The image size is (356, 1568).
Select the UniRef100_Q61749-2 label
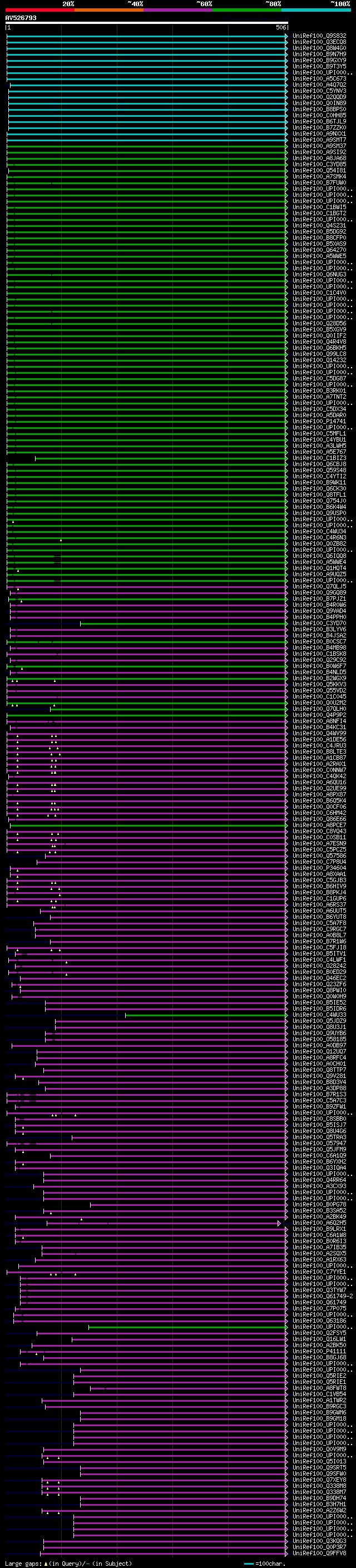(323, 1297)
